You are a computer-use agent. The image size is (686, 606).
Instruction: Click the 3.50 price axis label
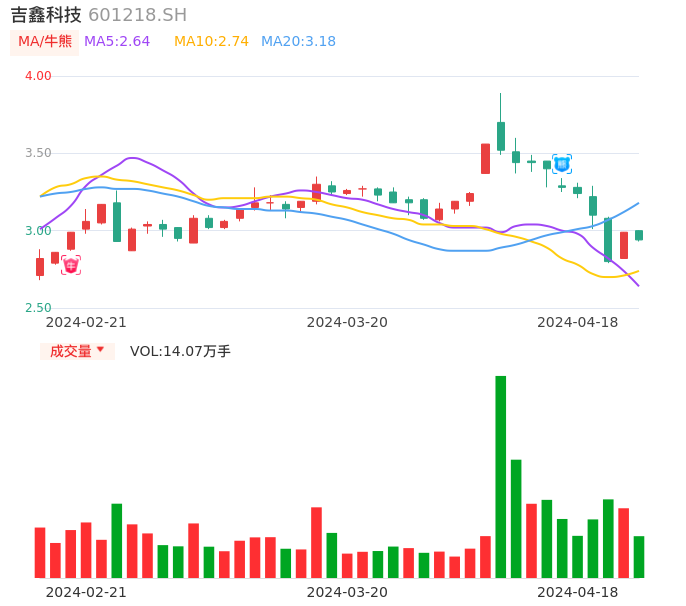(38, 153)
